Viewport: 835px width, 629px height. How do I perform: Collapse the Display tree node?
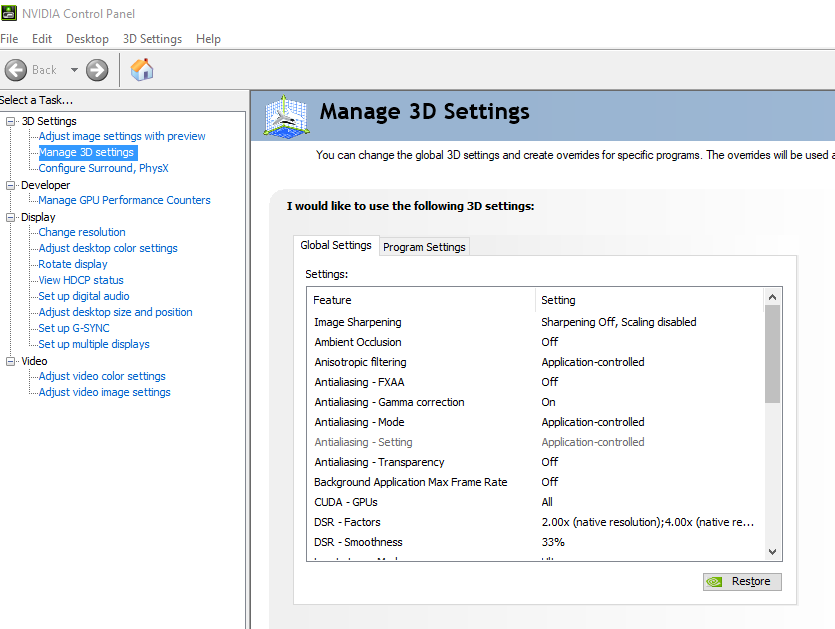click(x=10, y=217)
